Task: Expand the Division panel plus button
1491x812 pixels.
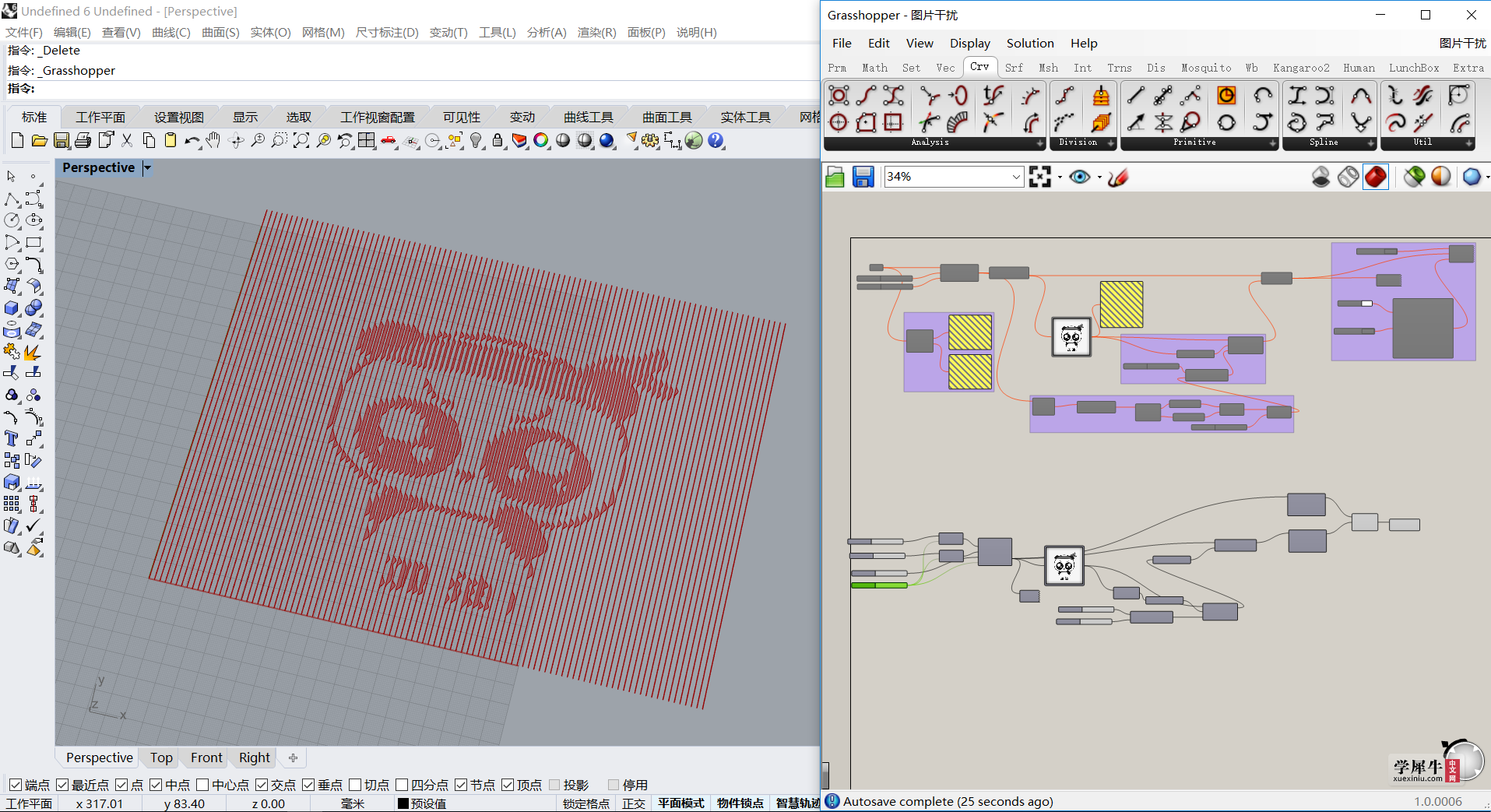Action: [1111, 143]
